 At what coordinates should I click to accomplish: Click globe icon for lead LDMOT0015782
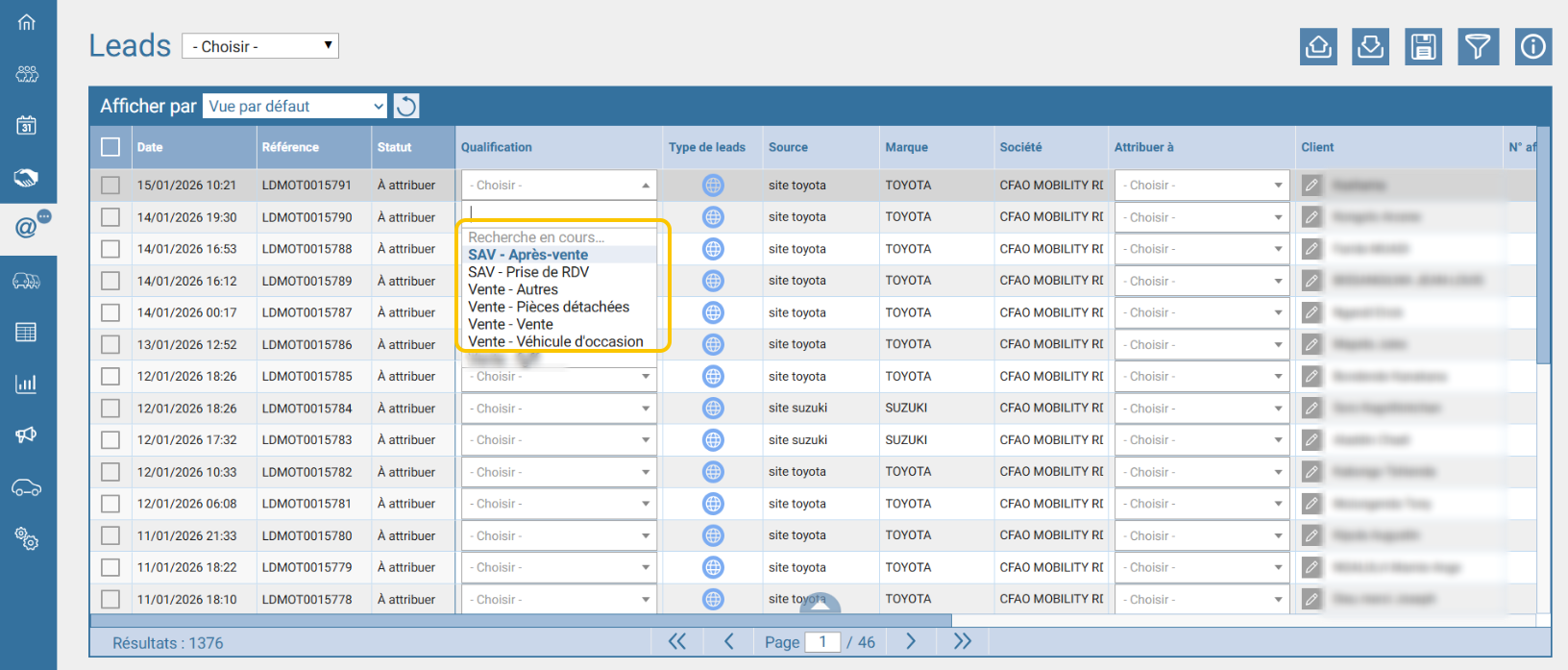coord(713,472)
